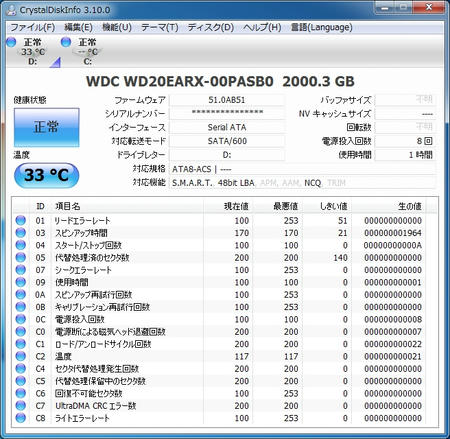Screen dimensions: 450x439
Task: Click the blue triangle under D: drive
Action: click(x=55, y=62)
